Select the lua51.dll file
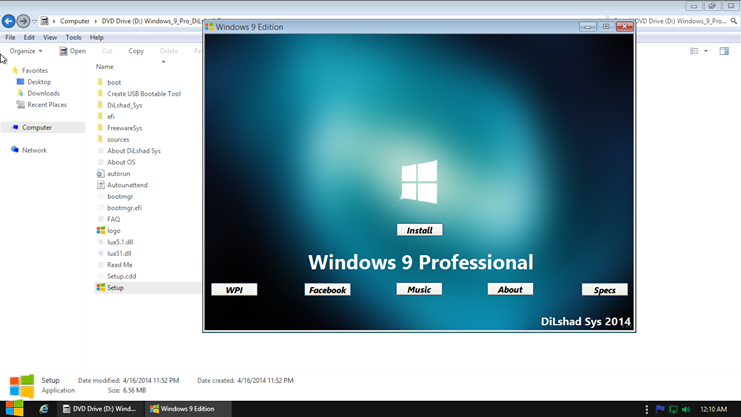The width and height of the screenshot is (741, 417). click(119, 253)
